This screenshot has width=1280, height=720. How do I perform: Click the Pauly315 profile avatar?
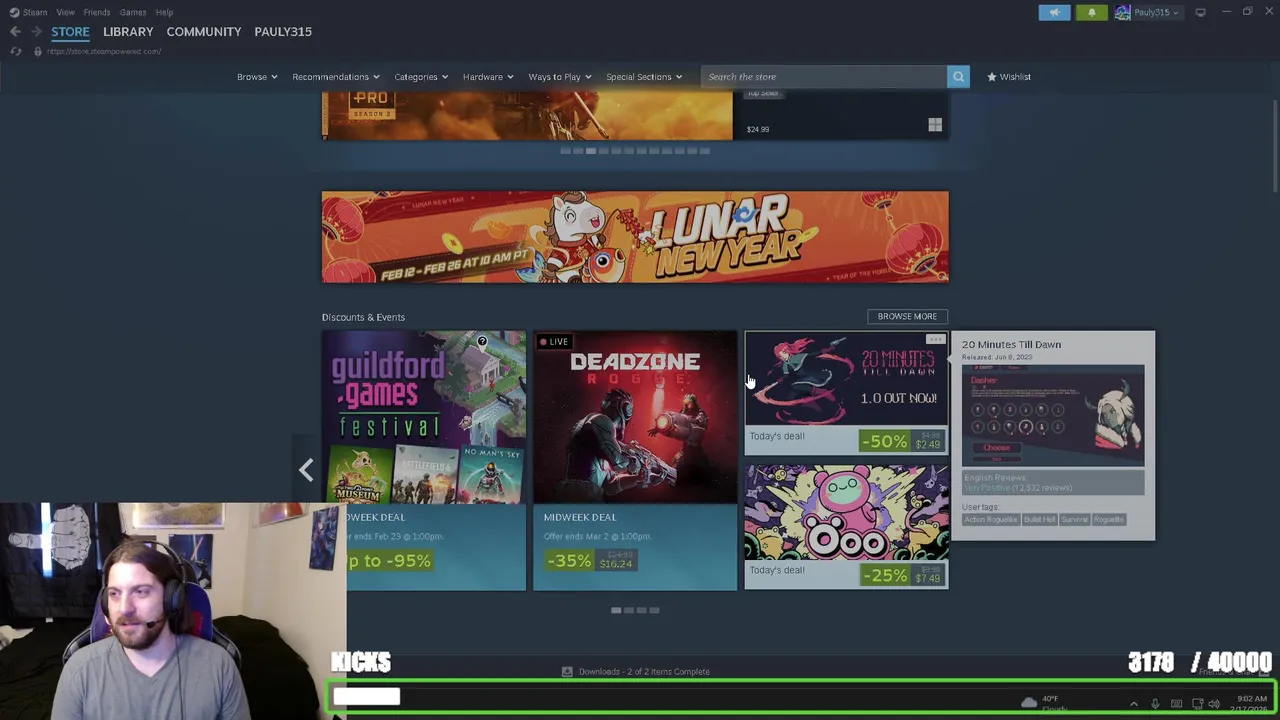click(x=1122, y=12)
